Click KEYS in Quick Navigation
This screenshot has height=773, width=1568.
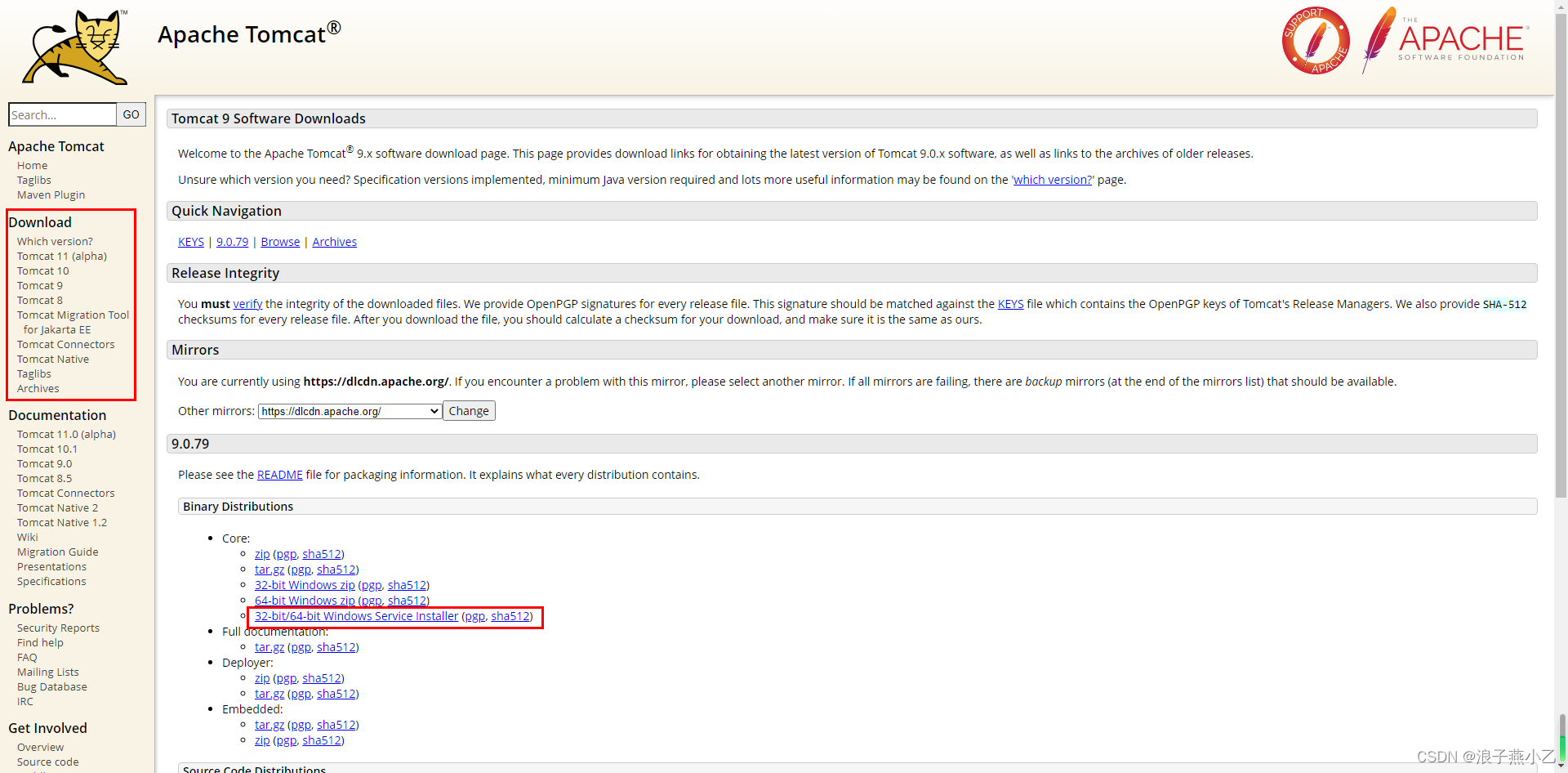point(191,242)
